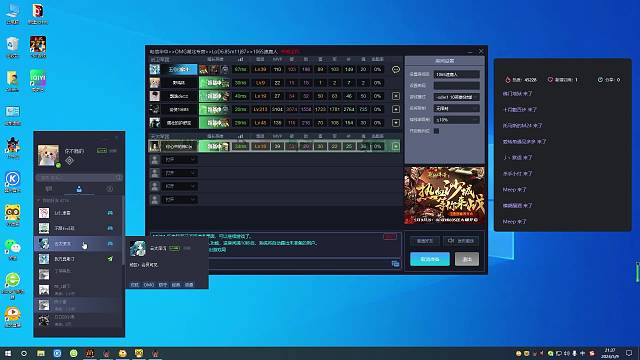640x360 pixels.
Task: Open the notification center in the taskbar
Action: (629, 353)
